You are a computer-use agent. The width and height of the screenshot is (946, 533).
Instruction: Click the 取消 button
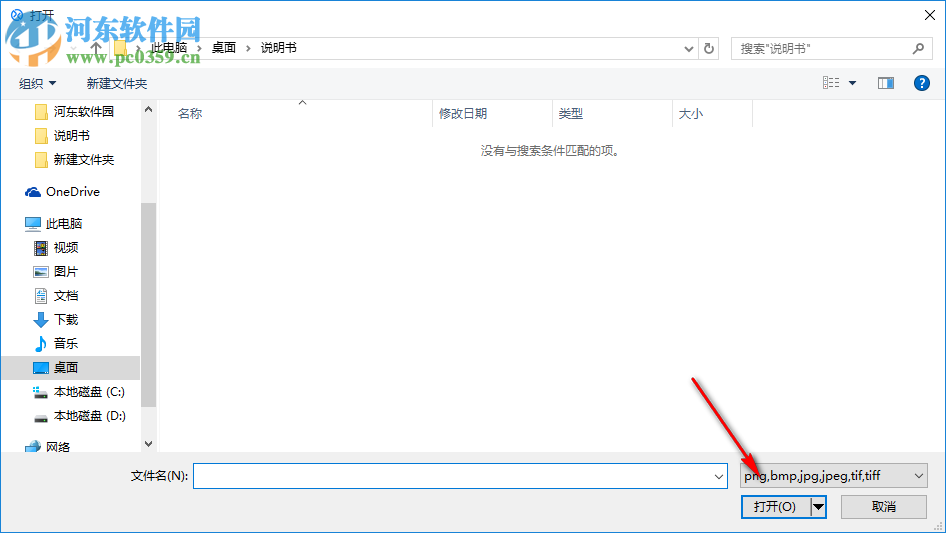point(884,507)
